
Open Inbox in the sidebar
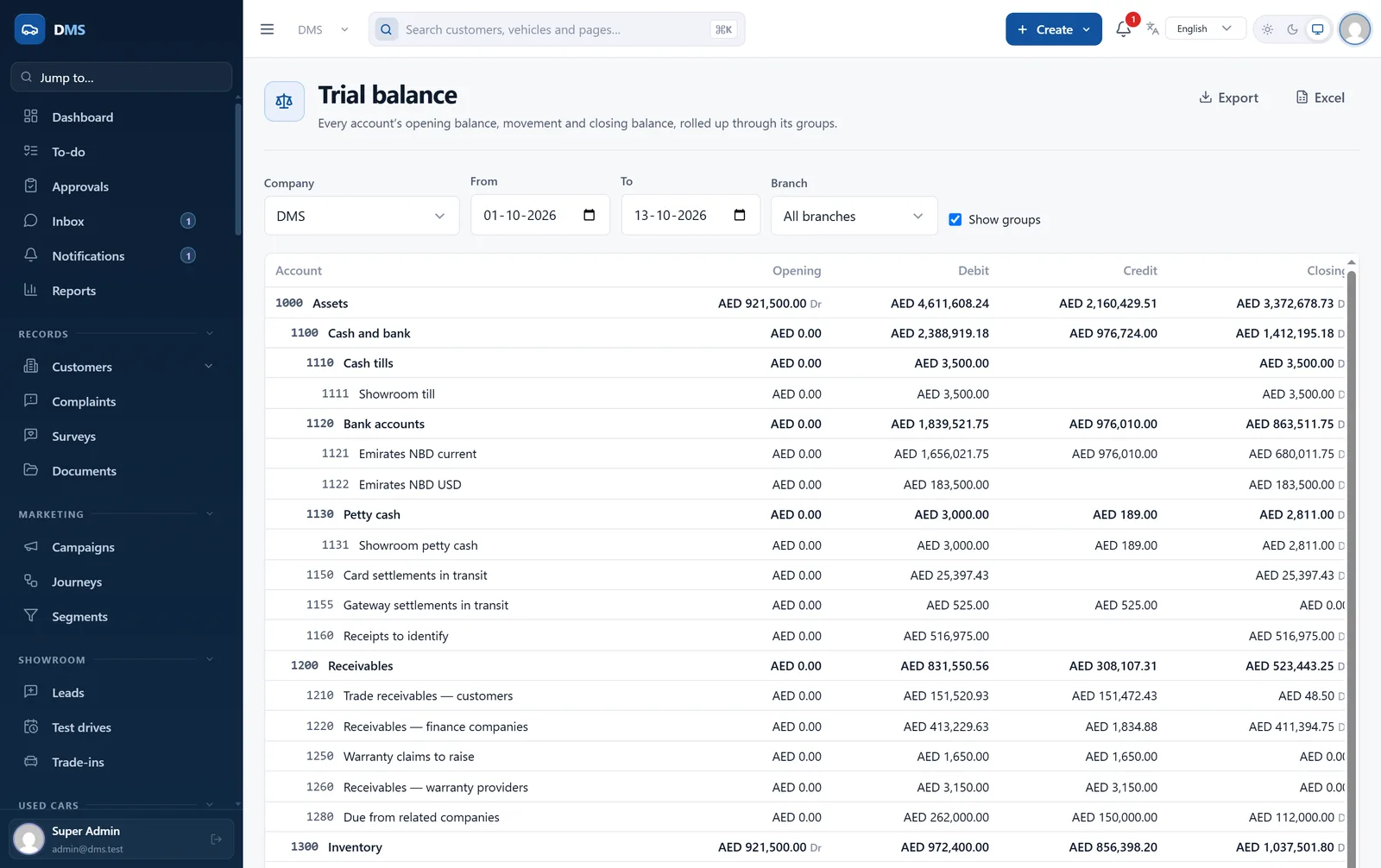coord(121,221)
